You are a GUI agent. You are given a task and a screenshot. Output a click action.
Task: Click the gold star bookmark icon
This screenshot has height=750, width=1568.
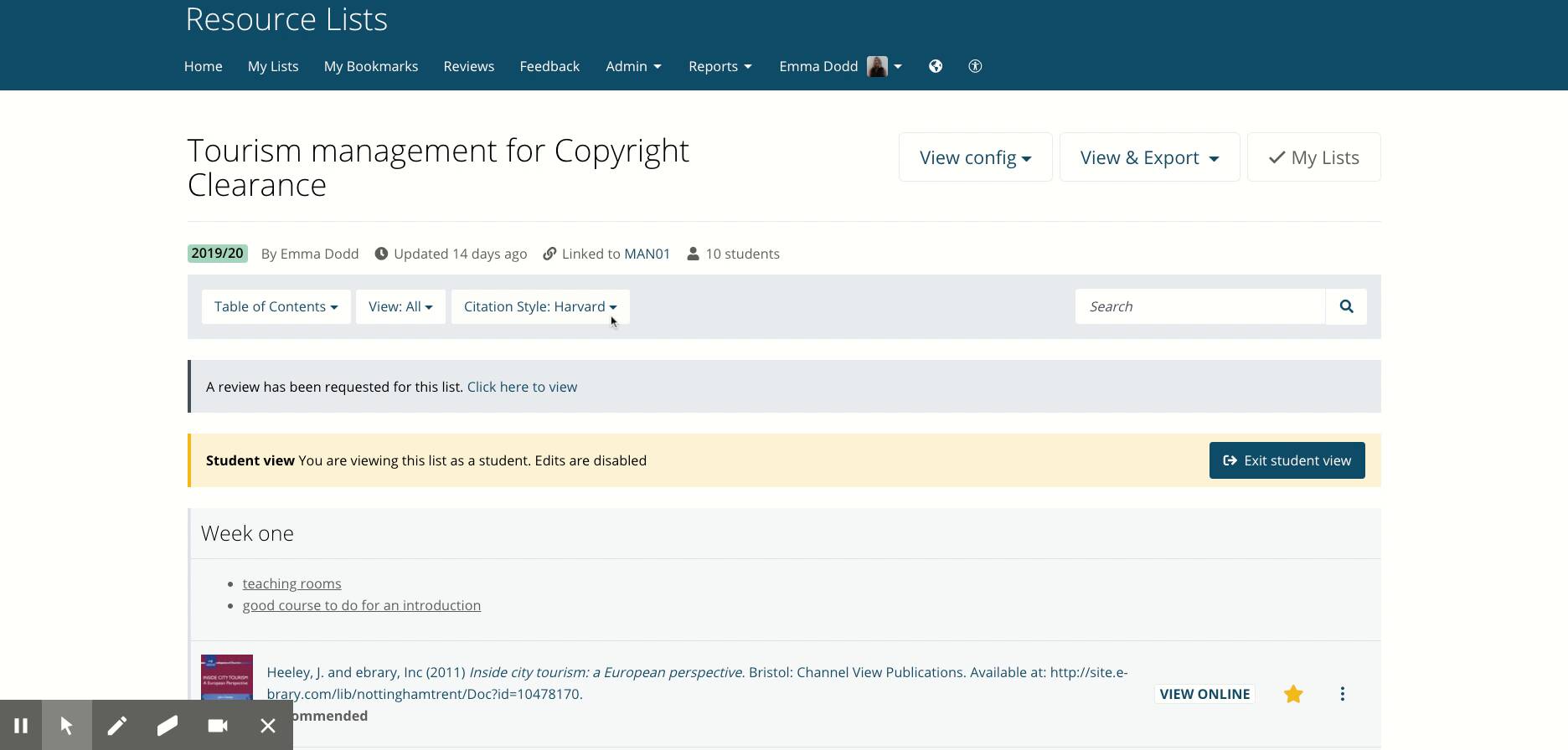pos(1293,694)
